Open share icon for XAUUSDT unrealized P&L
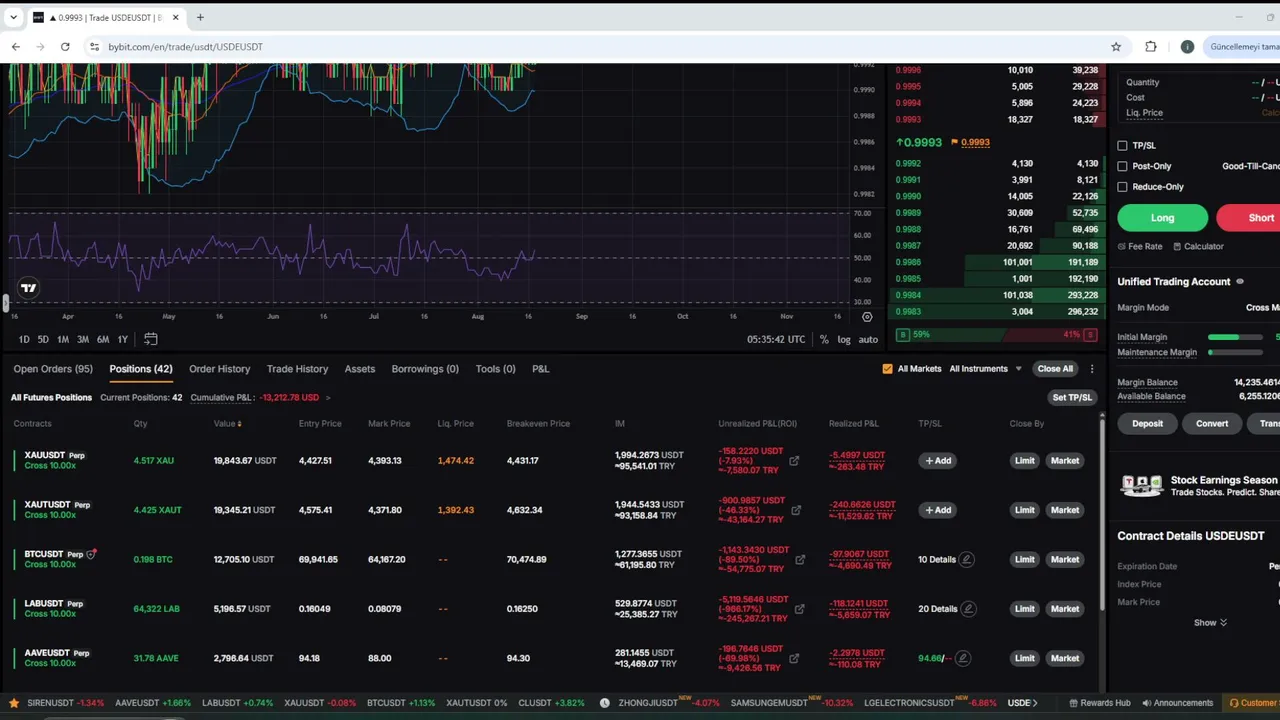The image size is (1280, 720). point(794,461)
